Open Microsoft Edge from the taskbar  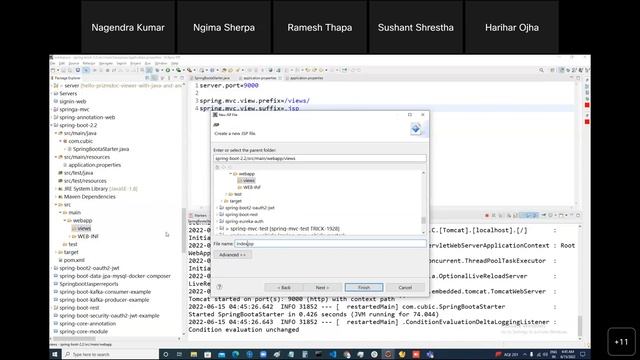pyautogui.click(x=236, y=354)
